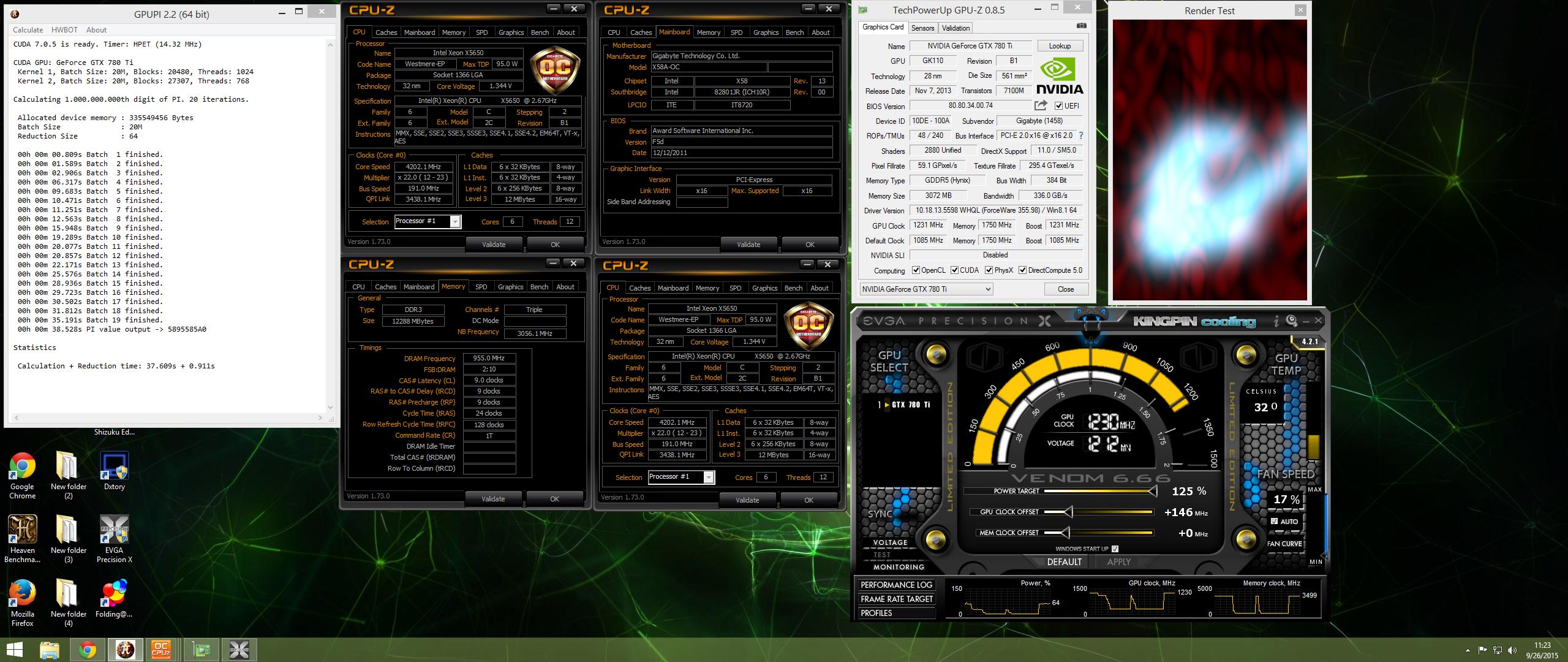1568x662 pixels.
Task: Open EVGA Precision X desktop shortcut
Action: click(114, 539)
